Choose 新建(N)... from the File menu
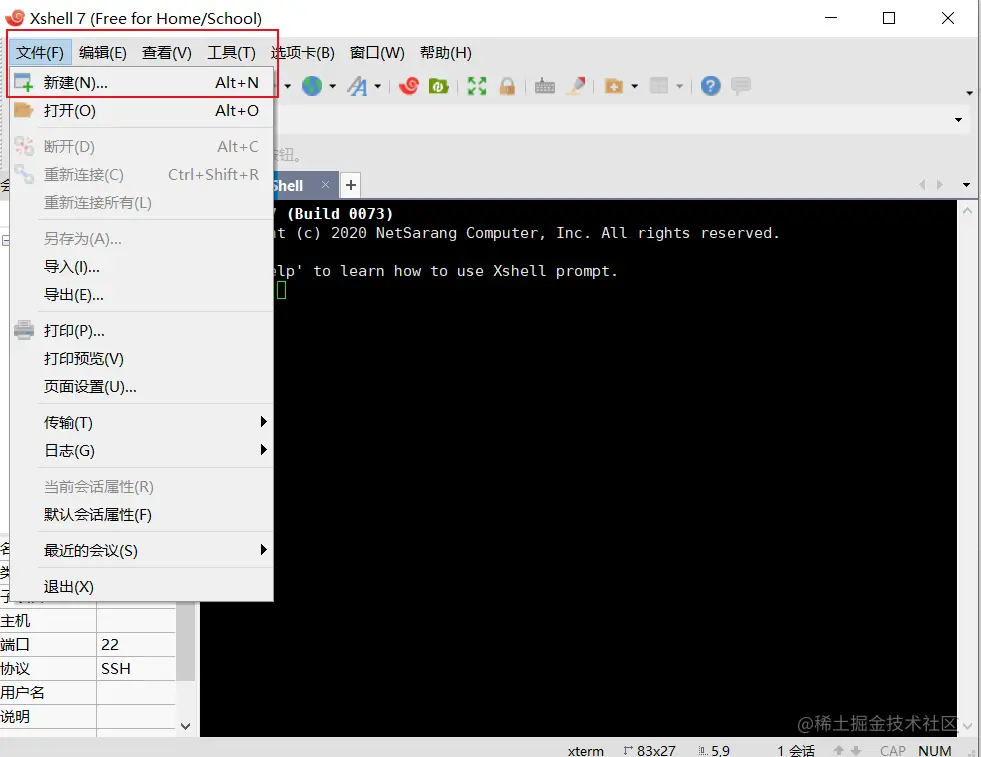This screenshot has width=981, height=757. (142, 83)
